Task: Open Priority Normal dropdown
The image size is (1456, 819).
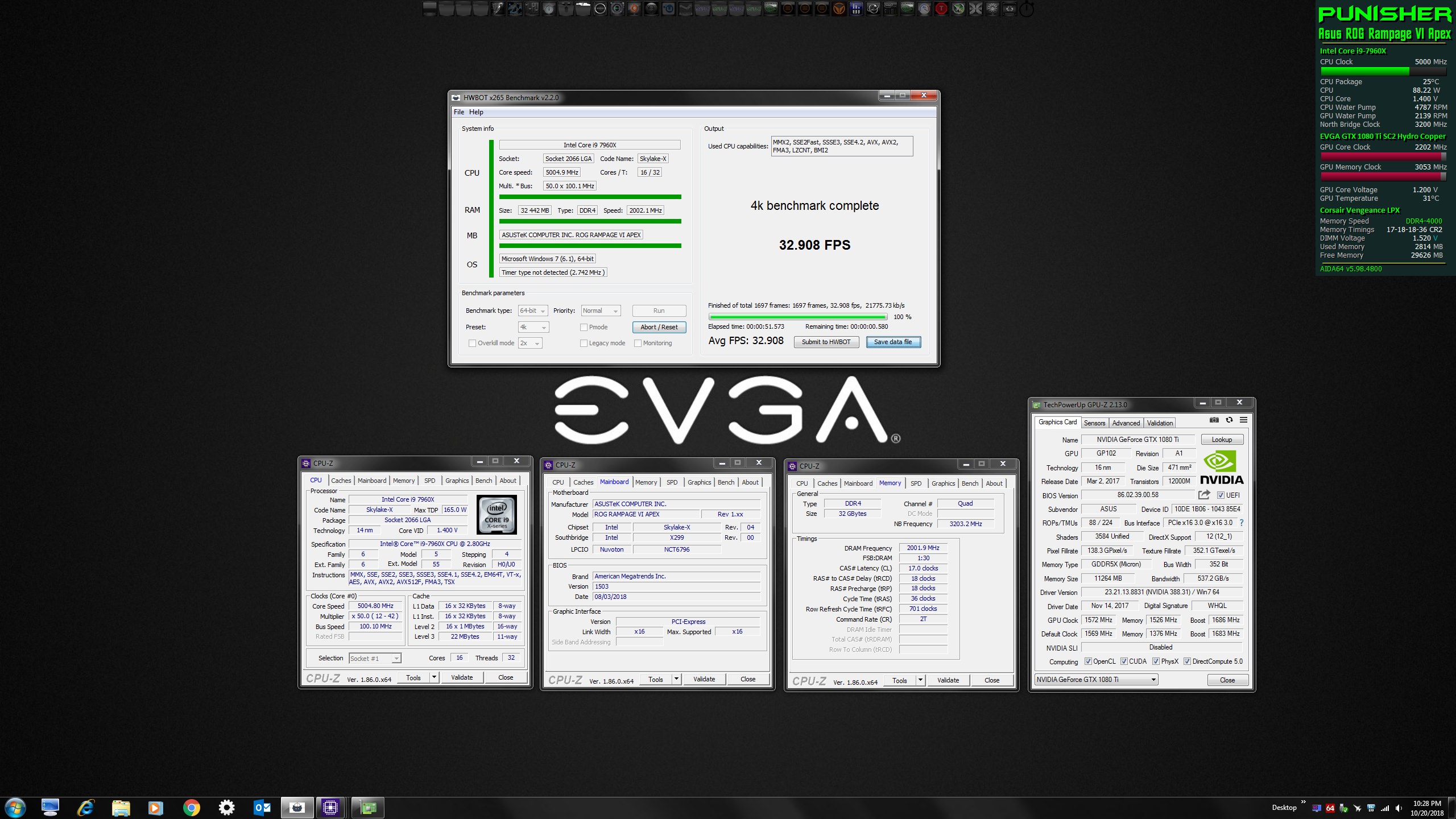Action: tap(601, 311)
